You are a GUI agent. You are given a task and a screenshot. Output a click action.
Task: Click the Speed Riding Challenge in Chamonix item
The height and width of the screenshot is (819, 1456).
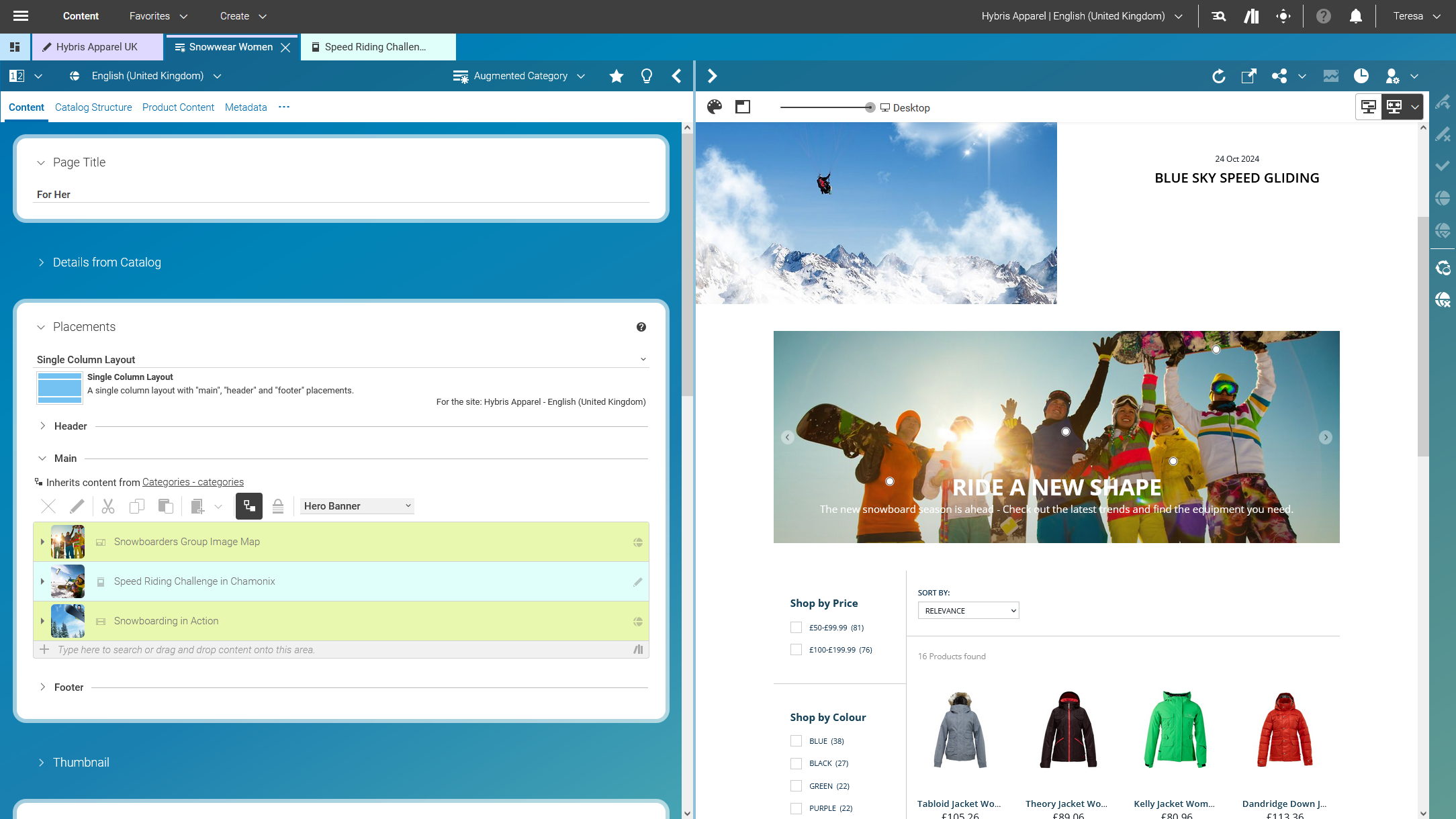coord(195,581)
